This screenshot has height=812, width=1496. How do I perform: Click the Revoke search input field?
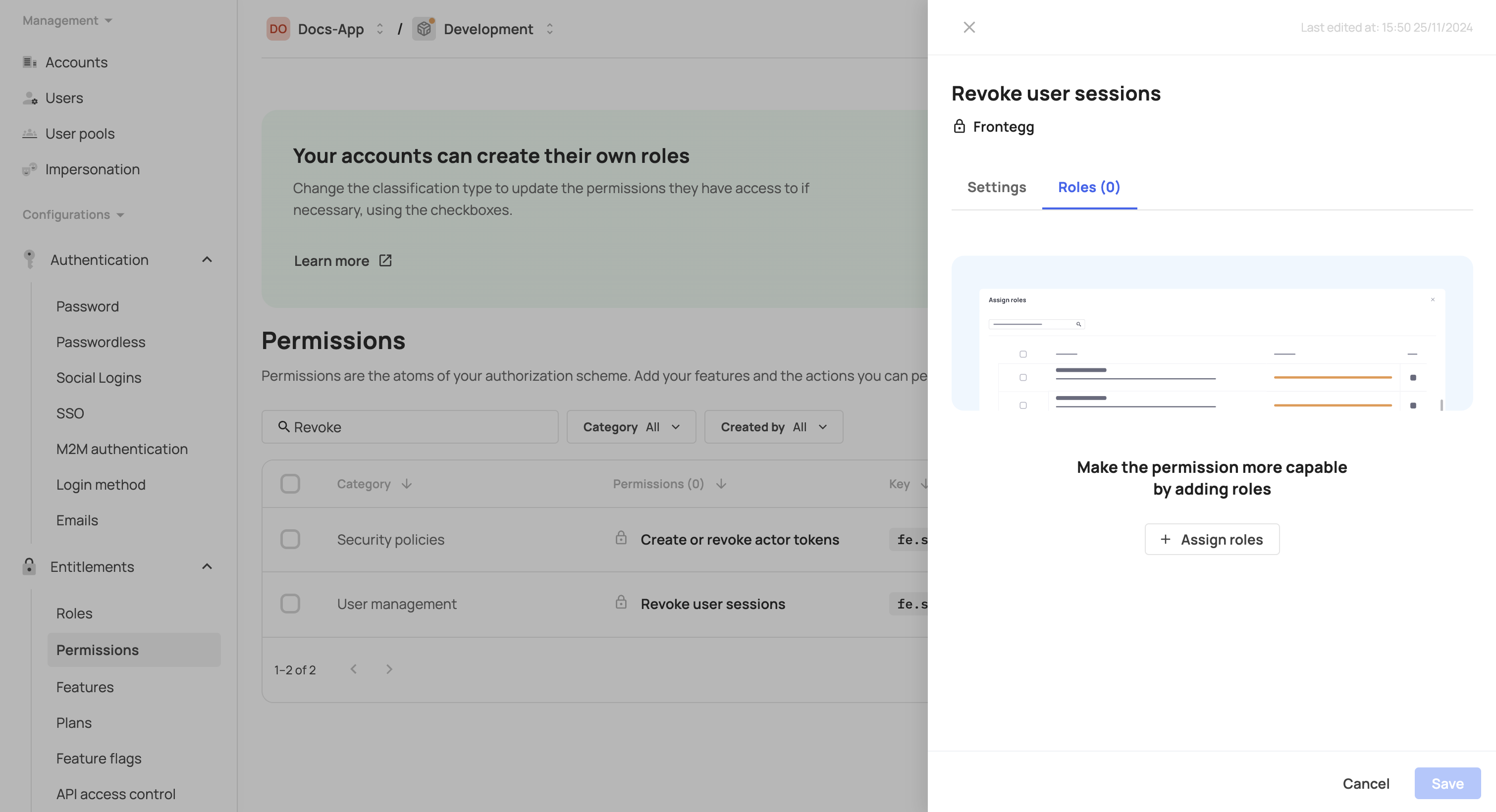click(418, 427)
